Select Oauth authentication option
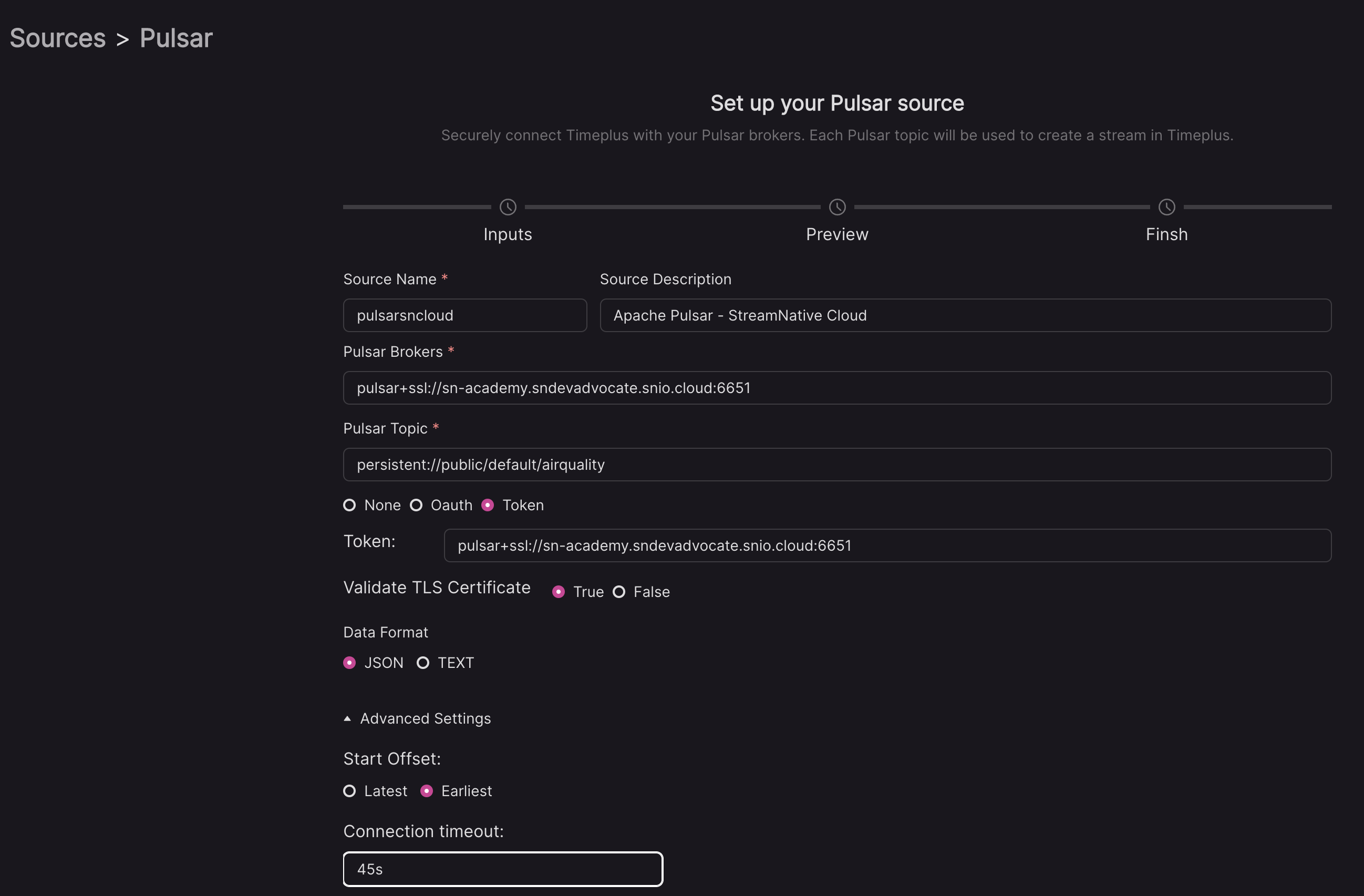Screen dimensions: 1364x896 (x=416, y=505)
